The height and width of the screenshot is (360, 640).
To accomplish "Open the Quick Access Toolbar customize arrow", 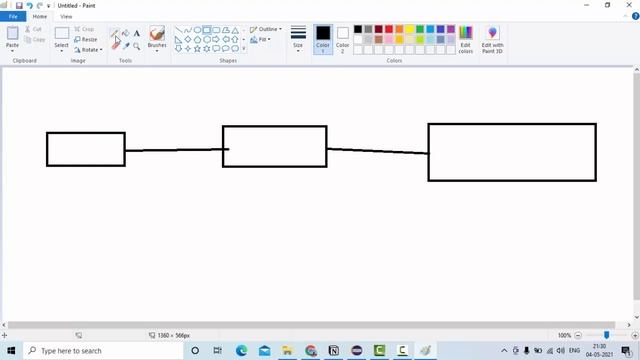I will 49,6.
